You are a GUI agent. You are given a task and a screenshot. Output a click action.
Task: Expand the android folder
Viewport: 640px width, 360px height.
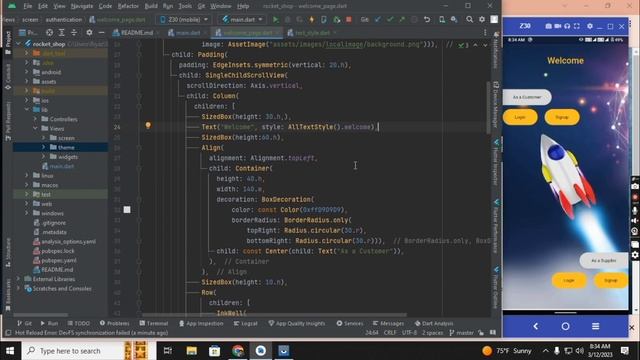(27, 72)
